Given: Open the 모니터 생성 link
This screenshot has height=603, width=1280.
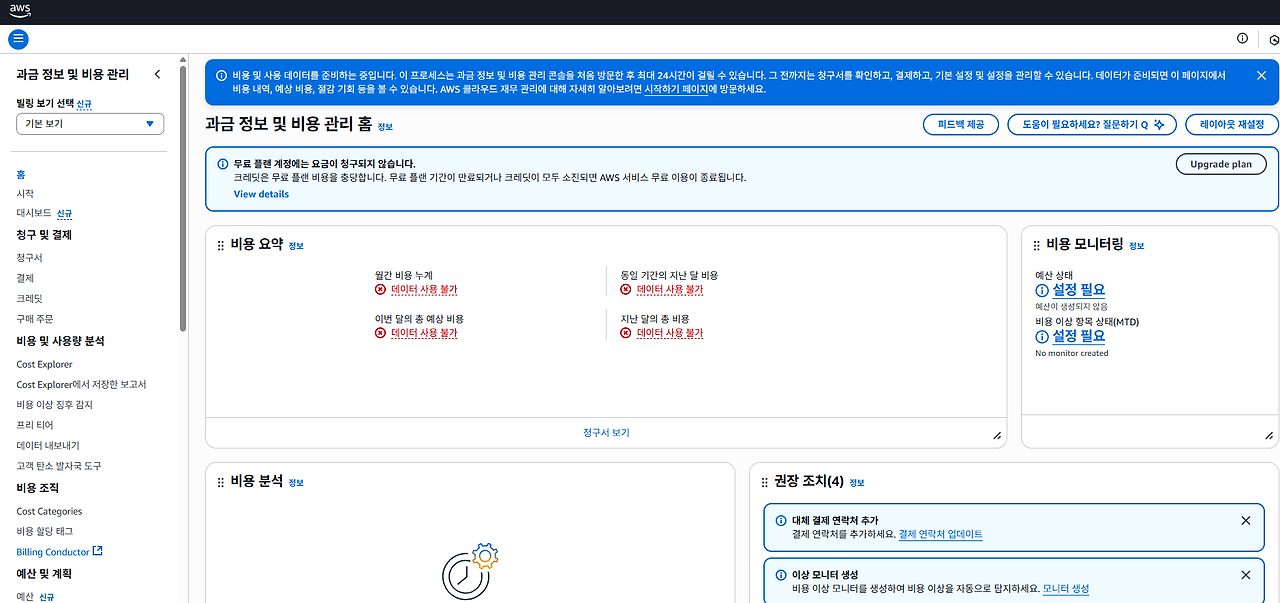Looking at the screenshot, I should click(1065, 589).
